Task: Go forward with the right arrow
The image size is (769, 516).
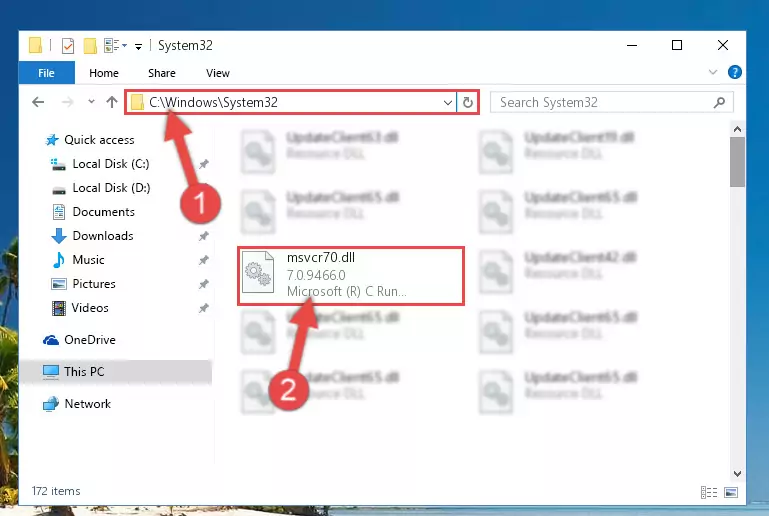Action: coord(67,102)
